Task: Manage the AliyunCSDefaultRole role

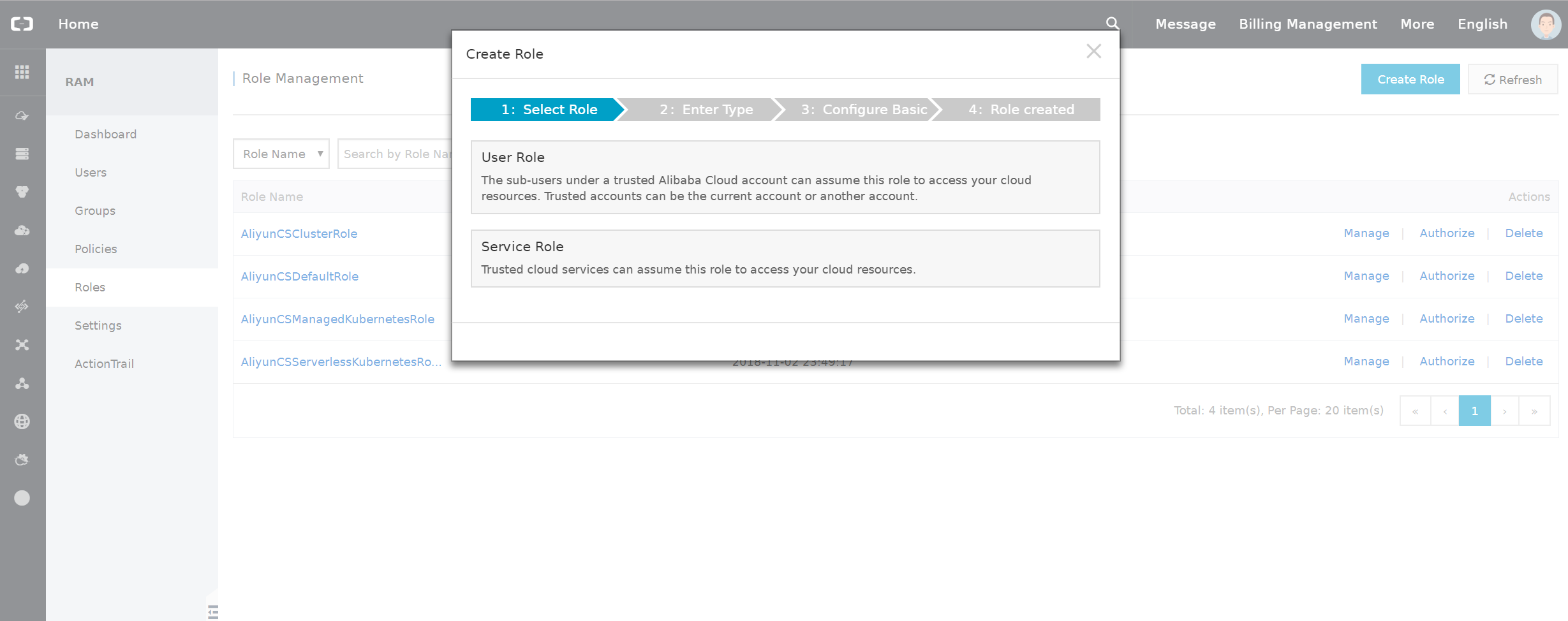Action: [1366, 276]
